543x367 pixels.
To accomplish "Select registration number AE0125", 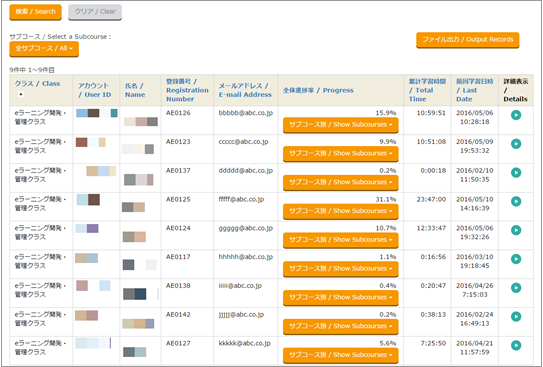I will (178, 199).
